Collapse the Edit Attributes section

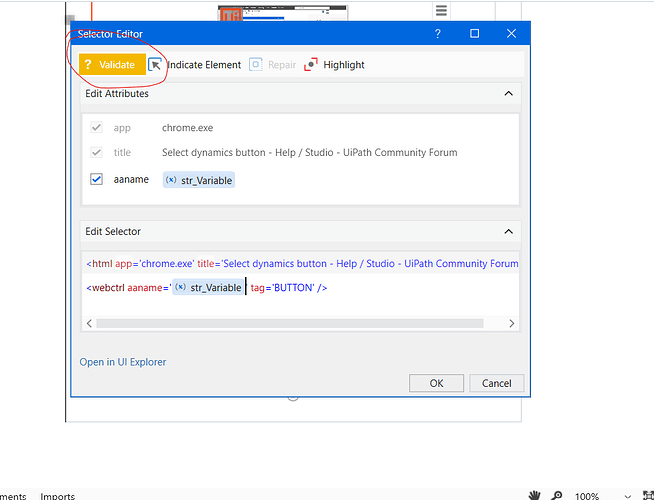tap(508, 93)
